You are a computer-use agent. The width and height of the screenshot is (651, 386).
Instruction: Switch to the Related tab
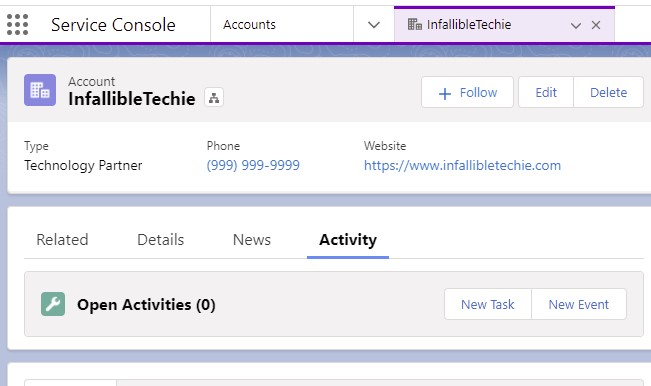point(62,239)
